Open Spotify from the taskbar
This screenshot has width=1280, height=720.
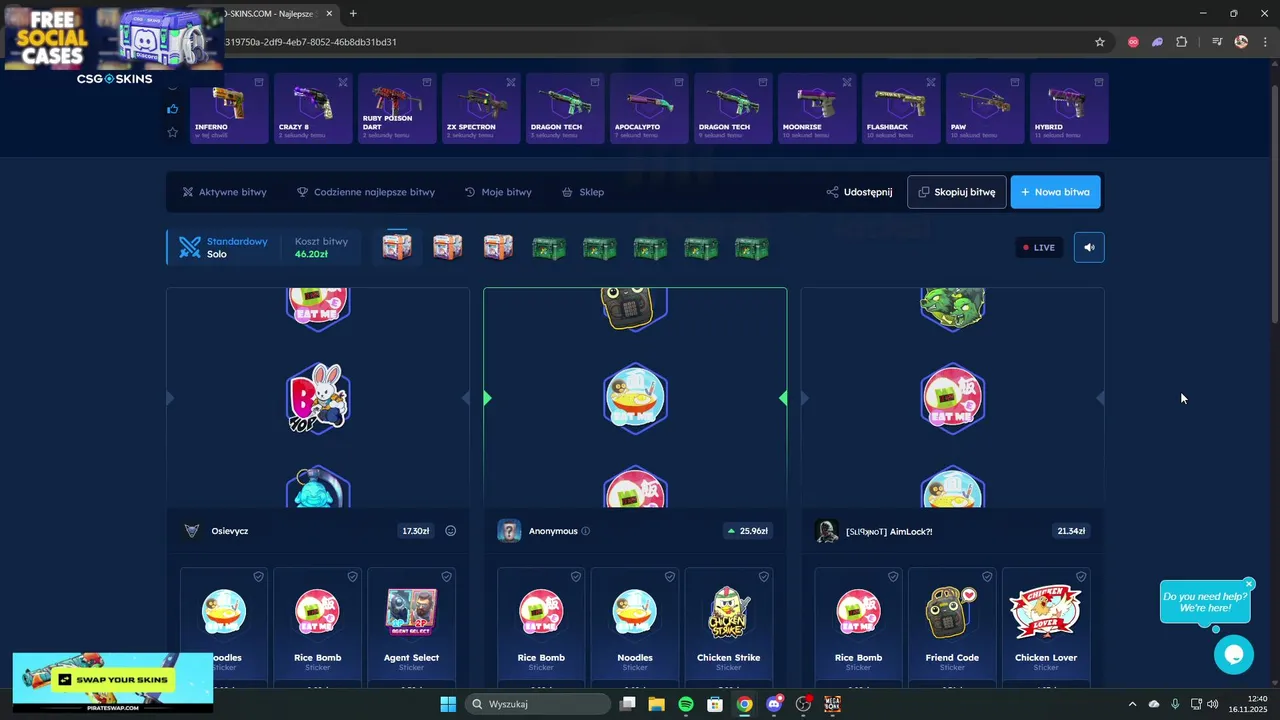(x=686, y=704)
